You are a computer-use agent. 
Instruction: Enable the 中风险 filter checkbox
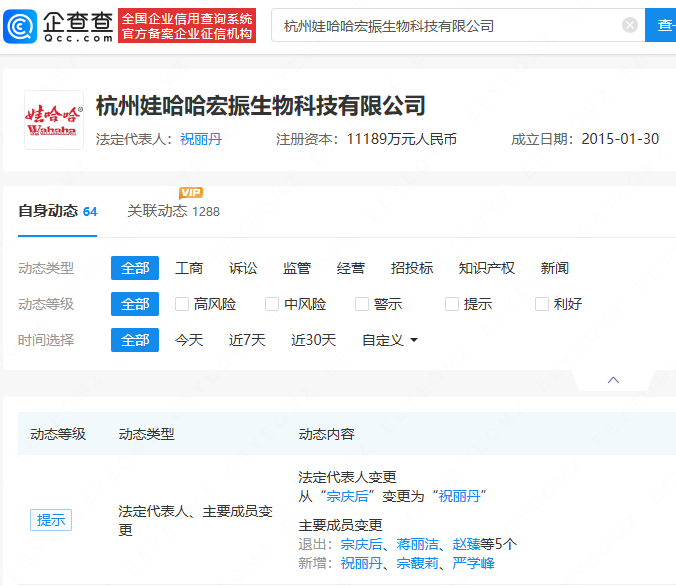272,304
